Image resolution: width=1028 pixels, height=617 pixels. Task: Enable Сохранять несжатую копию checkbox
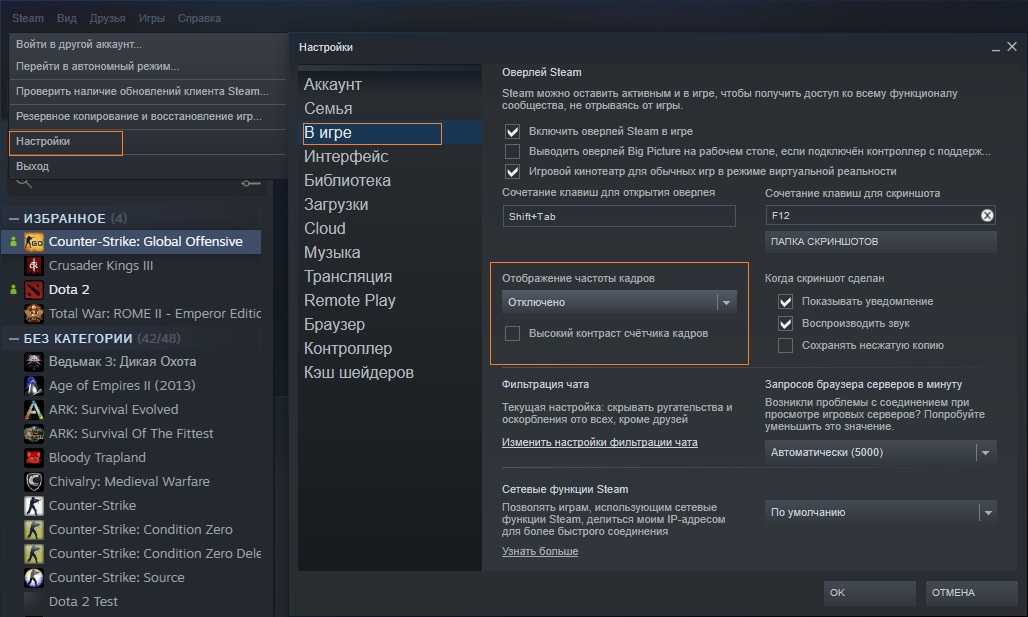(x=785, y=346)
